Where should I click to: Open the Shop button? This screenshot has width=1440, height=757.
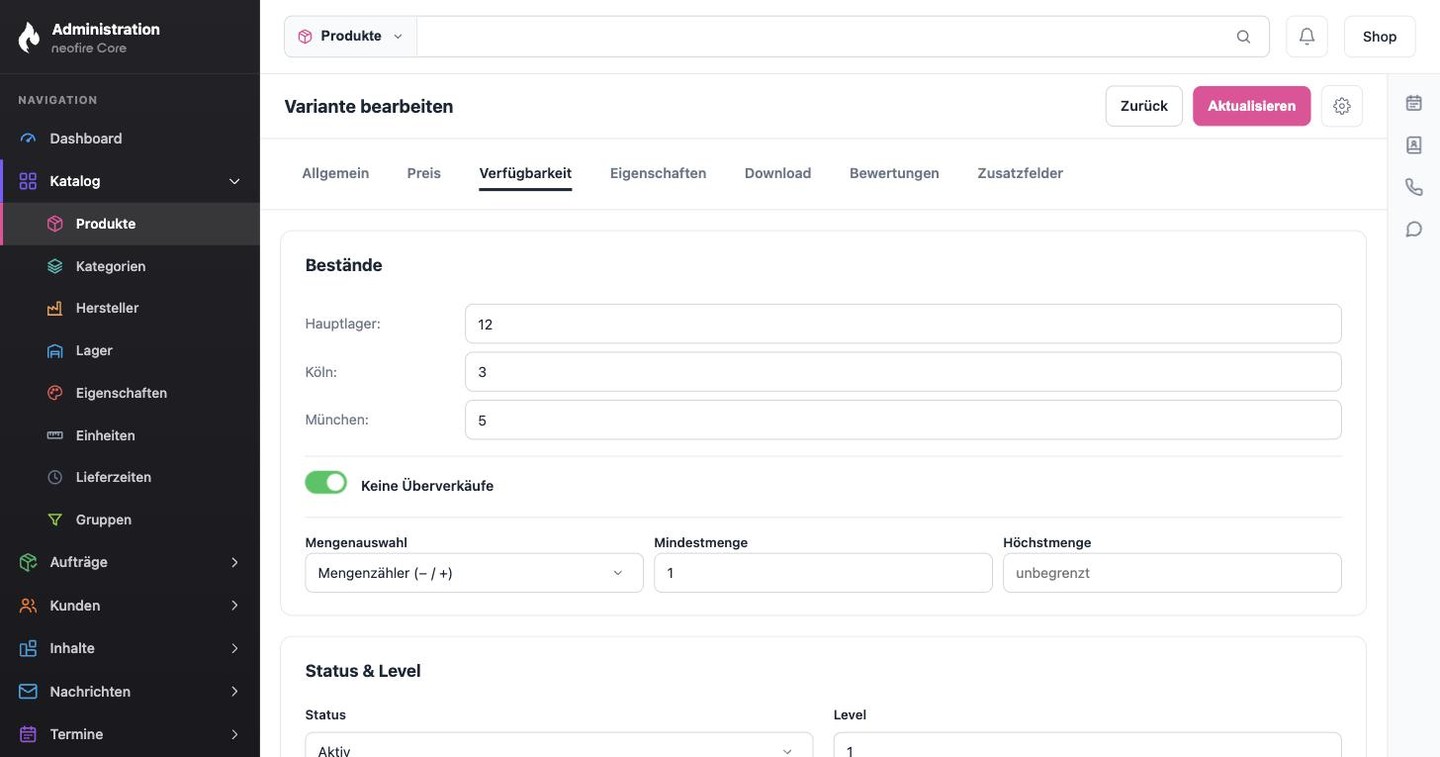[x=1380, y=36]
